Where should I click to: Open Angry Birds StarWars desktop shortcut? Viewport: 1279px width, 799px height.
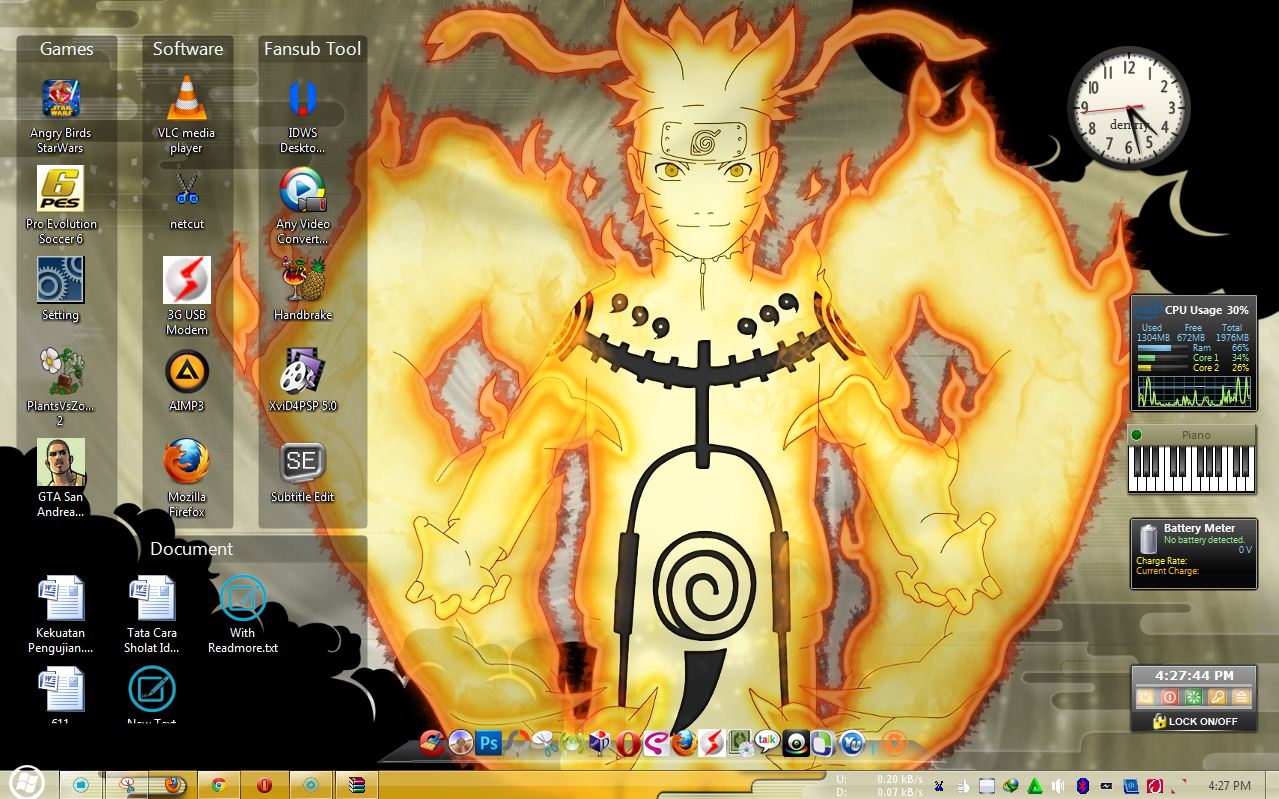[61, 116]
